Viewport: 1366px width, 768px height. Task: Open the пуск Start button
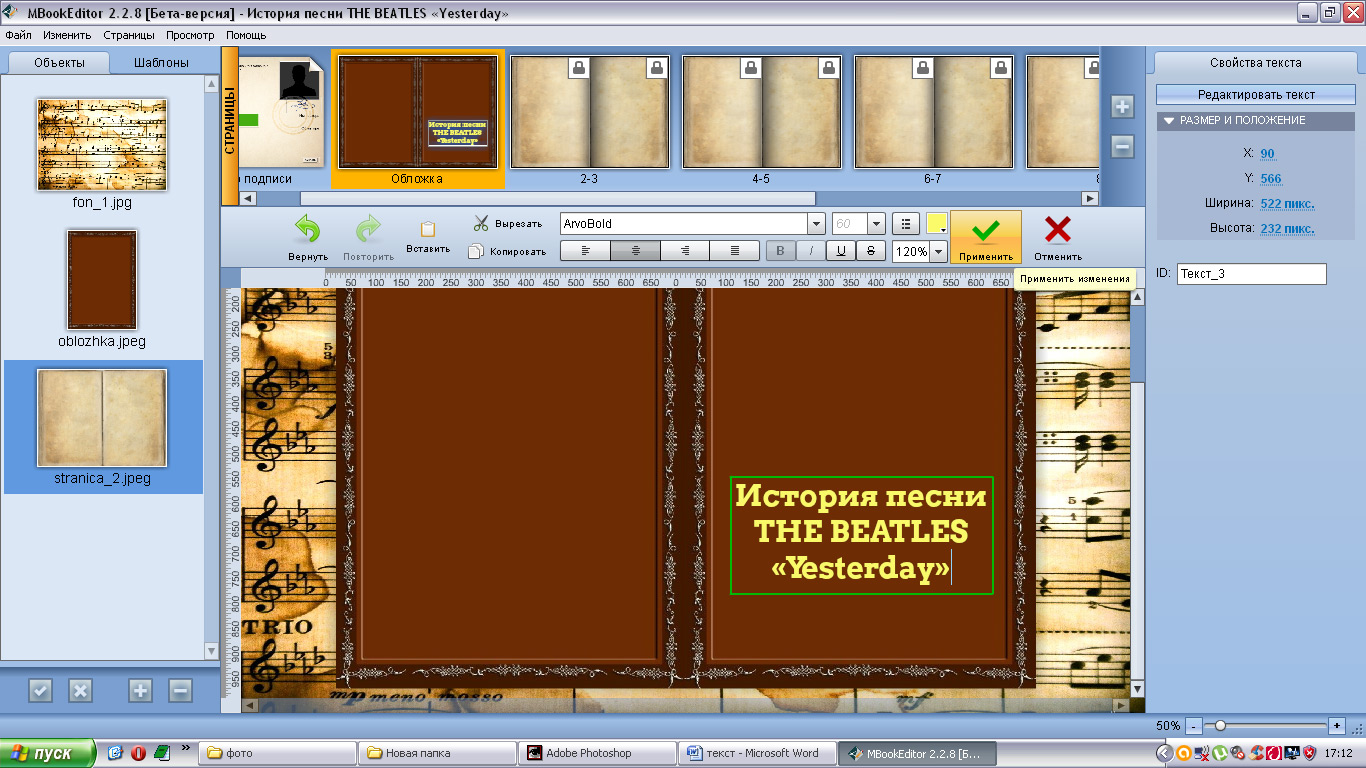coord(48,753)
